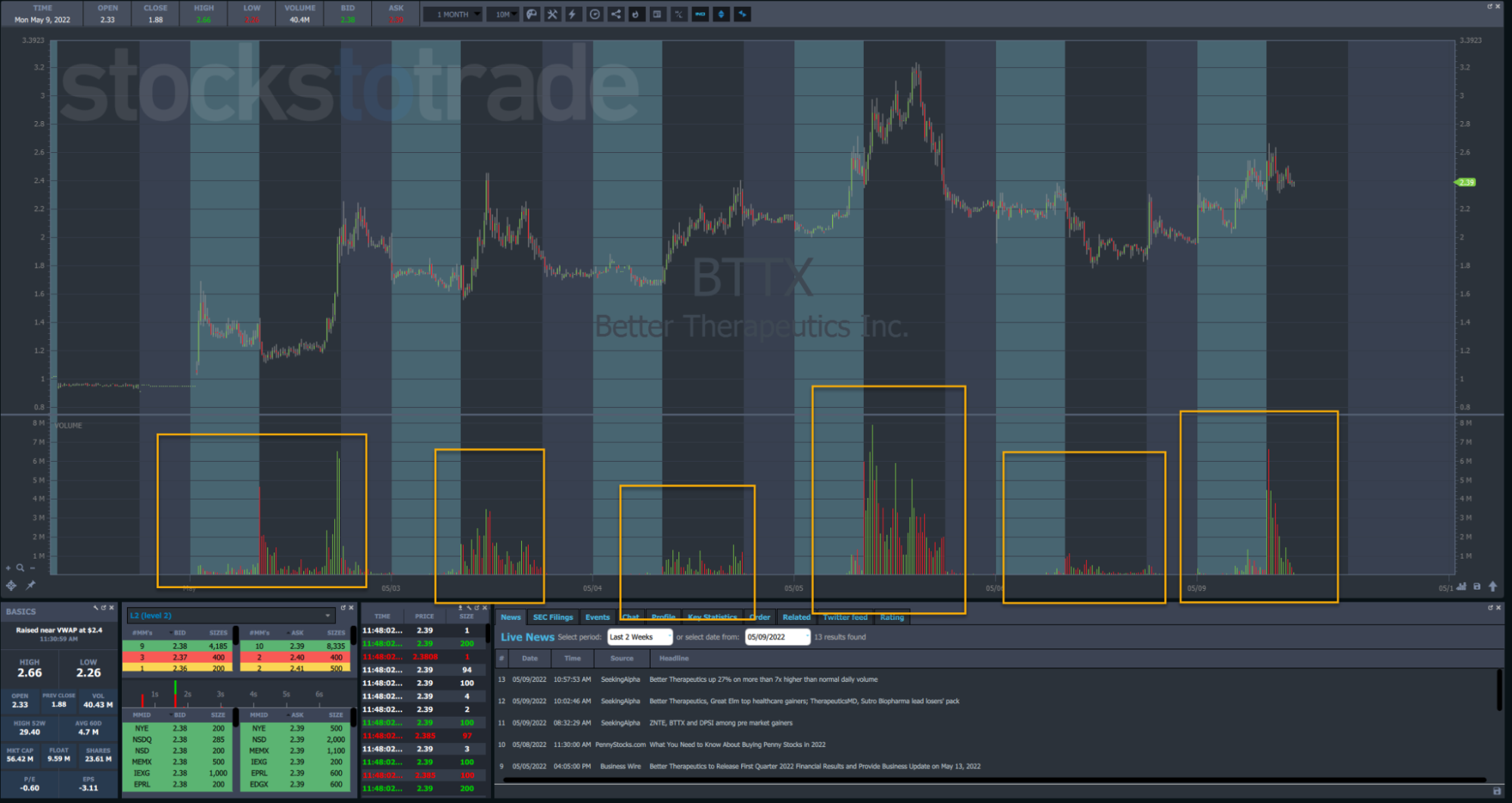Image resolution: width=1512 pixels, height=803 pixels.
Task: Click the FLOAT 9.59 M value in BASICS
Action: 59,758
